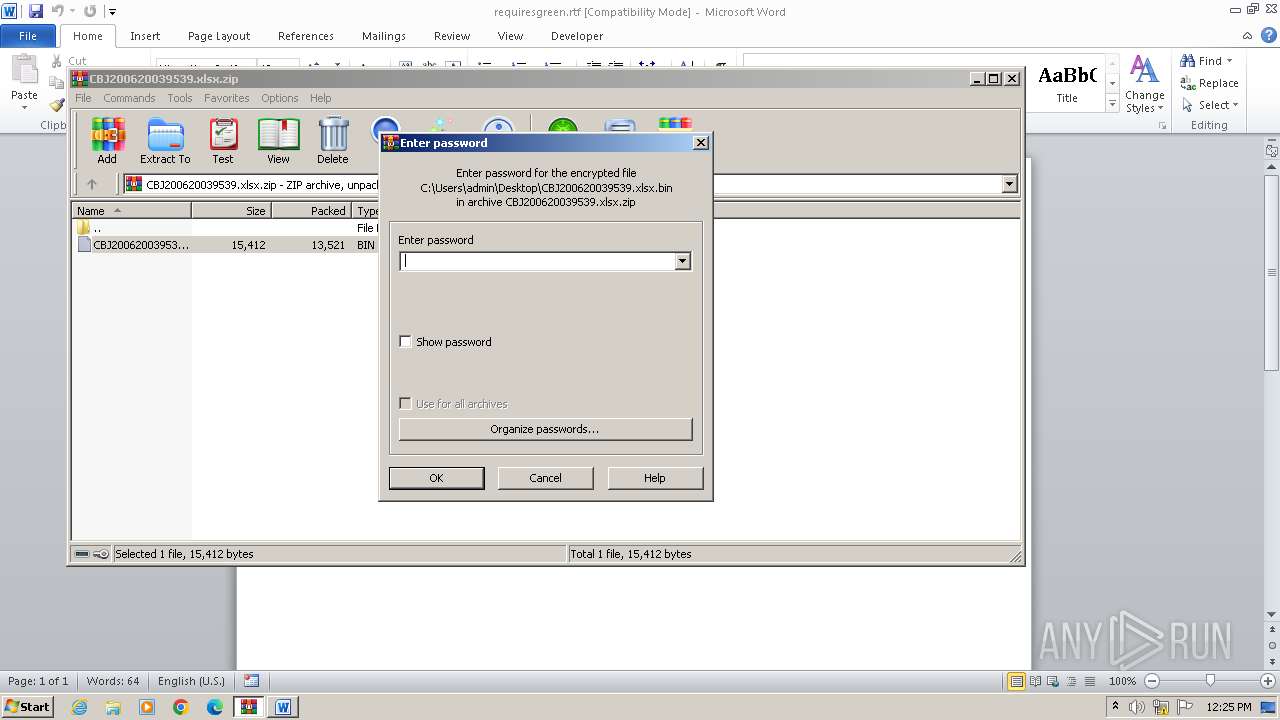This screenshot has height=720, width=1280.
Task: Open the WinRAR Favorites menu
Action: click(x=227, y=98)
